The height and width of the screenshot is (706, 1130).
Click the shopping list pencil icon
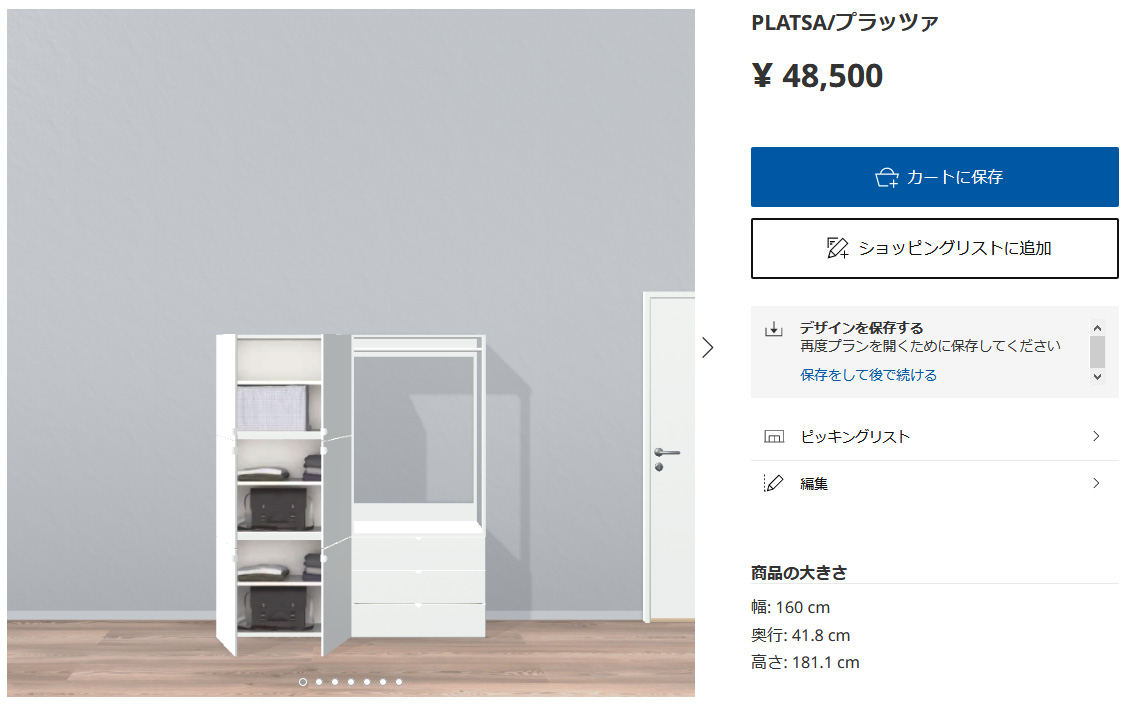click(x=837, y=248)
